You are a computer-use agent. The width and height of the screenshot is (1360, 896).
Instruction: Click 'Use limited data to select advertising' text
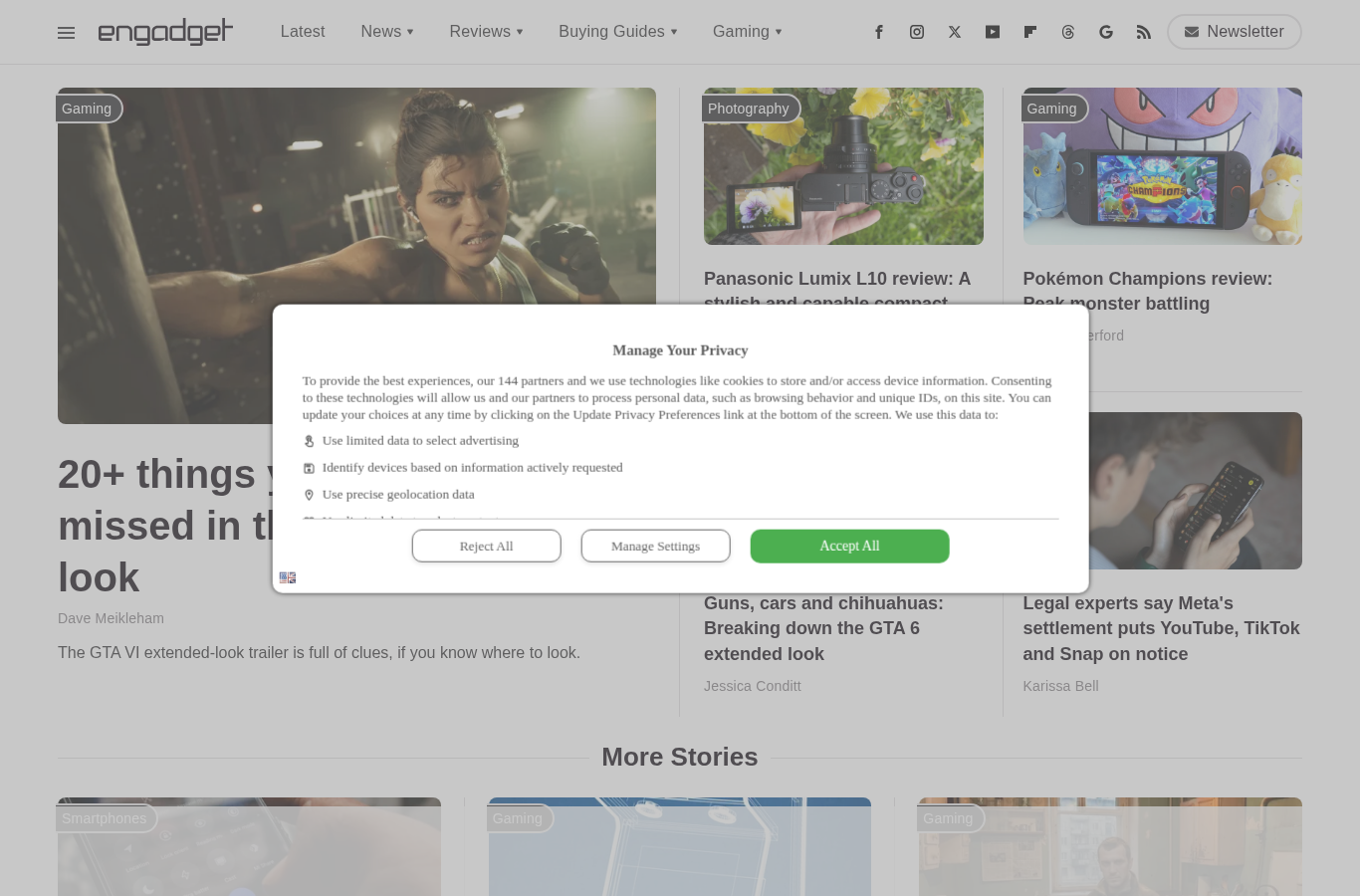coord(420,441)
